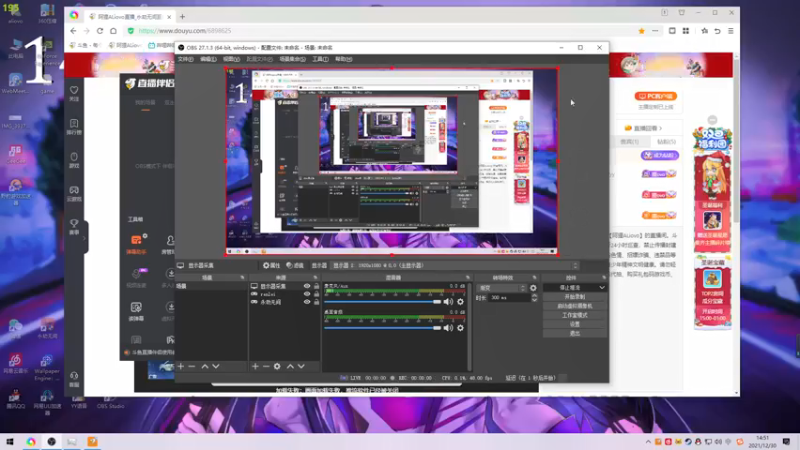The image size is (800, 450).
Task: Mute the desktop audio channel
Action: tap(448, 328)
